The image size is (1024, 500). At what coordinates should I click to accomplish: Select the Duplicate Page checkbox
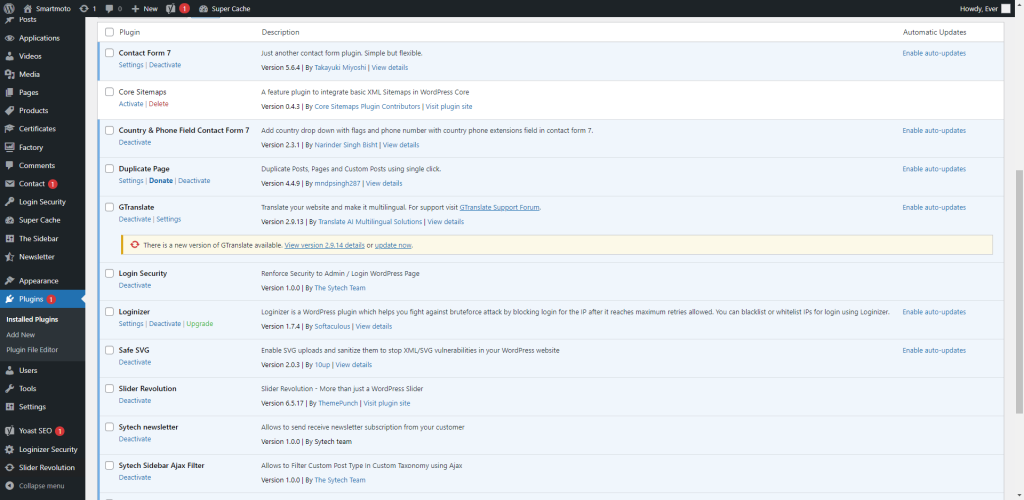coord(110,168)
